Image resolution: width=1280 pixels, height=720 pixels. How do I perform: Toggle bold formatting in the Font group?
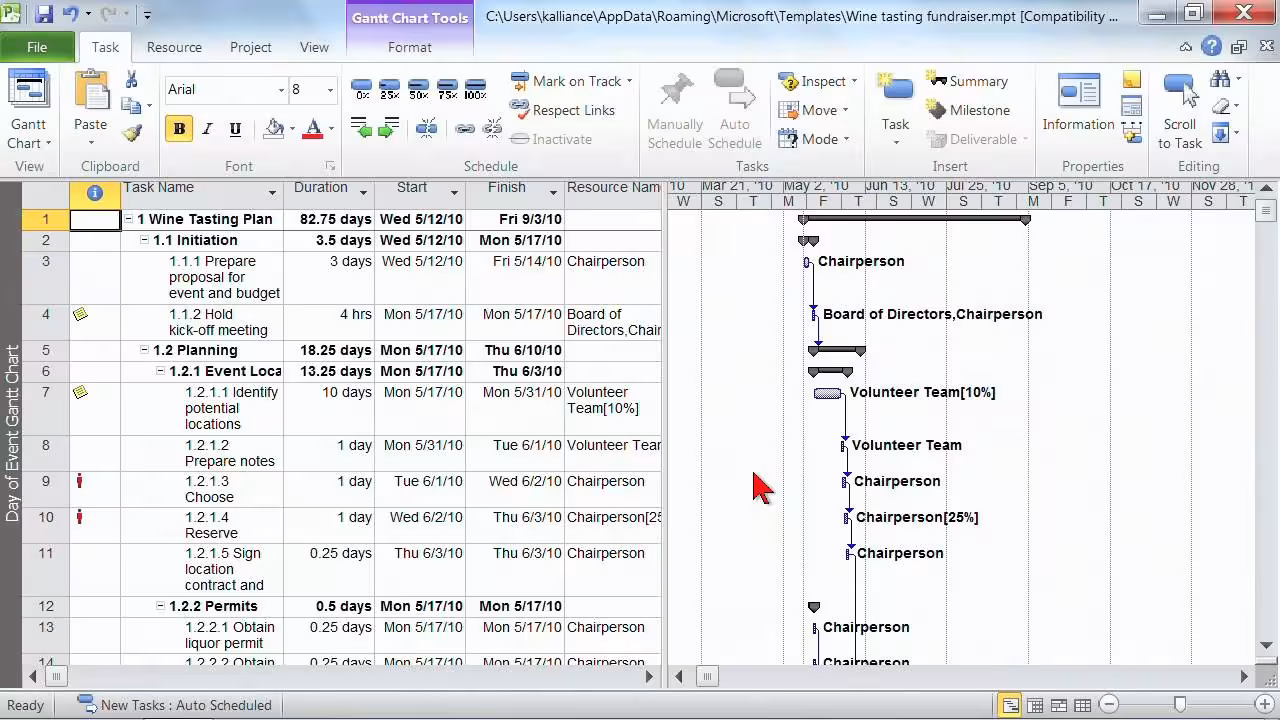click(180, 130)
